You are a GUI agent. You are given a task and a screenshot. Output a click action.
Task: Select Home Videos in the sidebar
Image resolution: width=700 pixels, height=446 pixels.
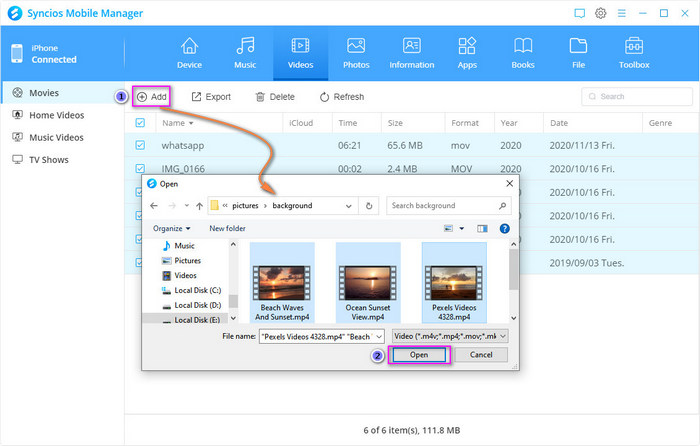(57, 115)
